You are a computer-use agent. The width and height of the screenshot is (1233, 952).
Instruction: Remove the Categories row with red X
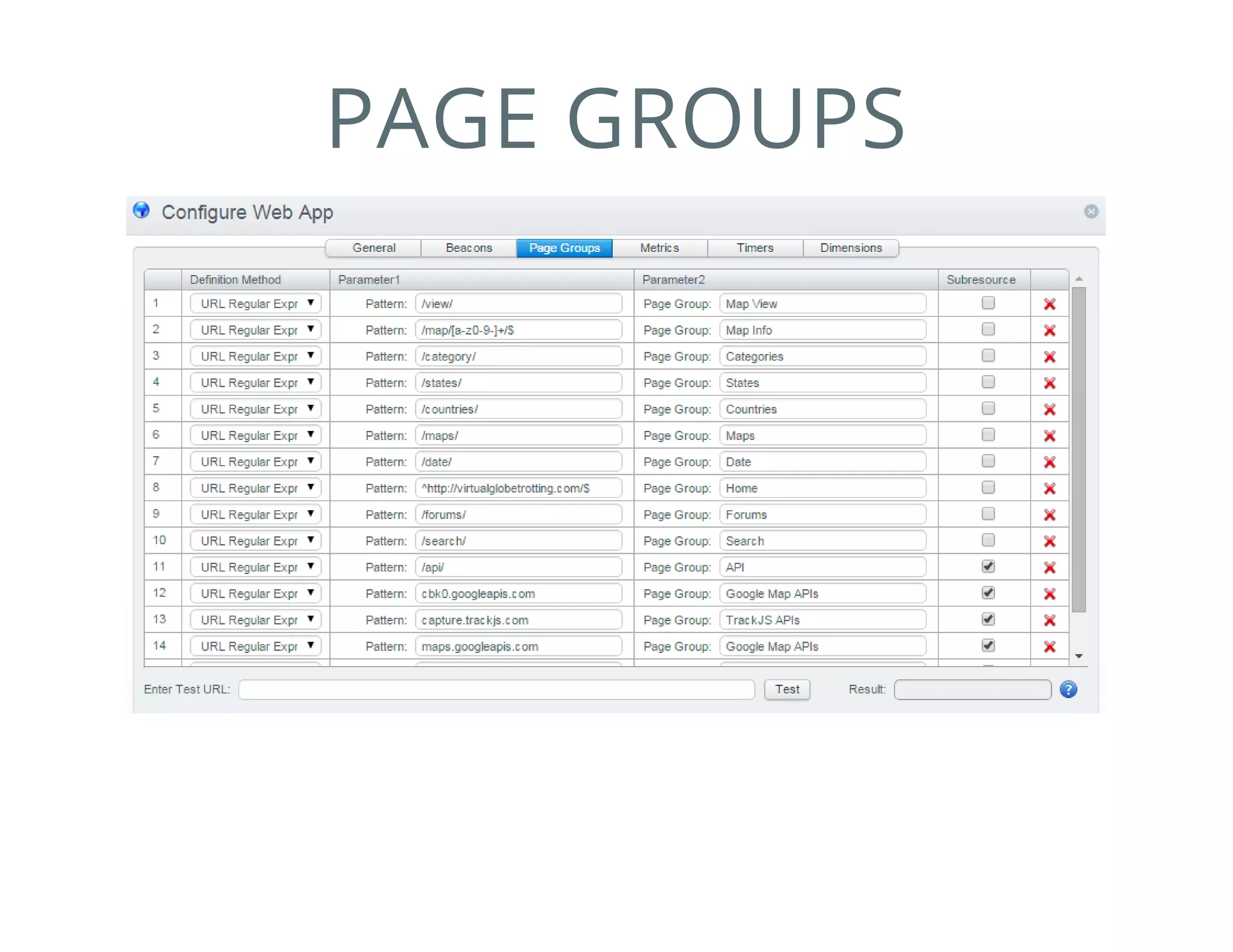1049,357
